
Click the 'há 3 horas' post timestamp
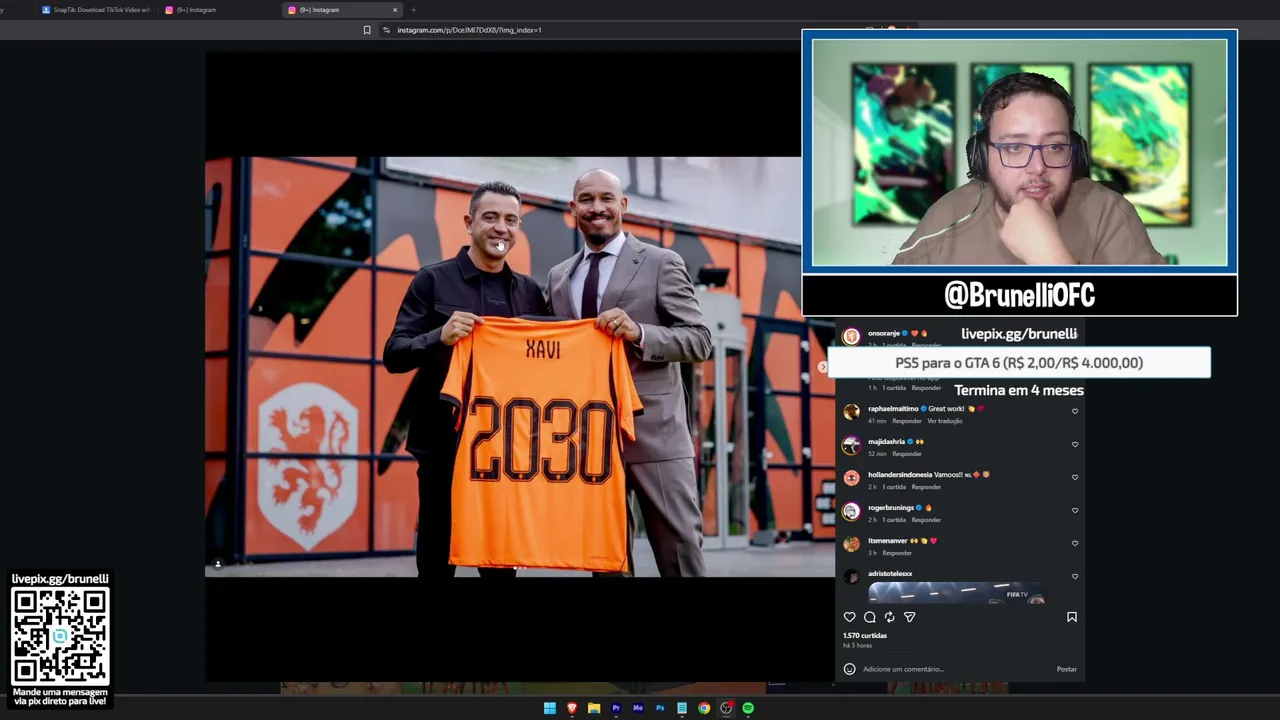[857, 645]
